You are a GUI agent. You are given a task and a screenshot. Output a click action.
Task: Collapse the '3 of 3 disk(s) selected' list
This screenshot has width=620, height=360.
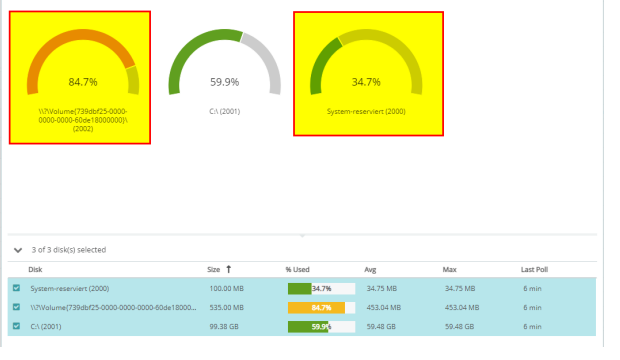click(x=18, y=250)
